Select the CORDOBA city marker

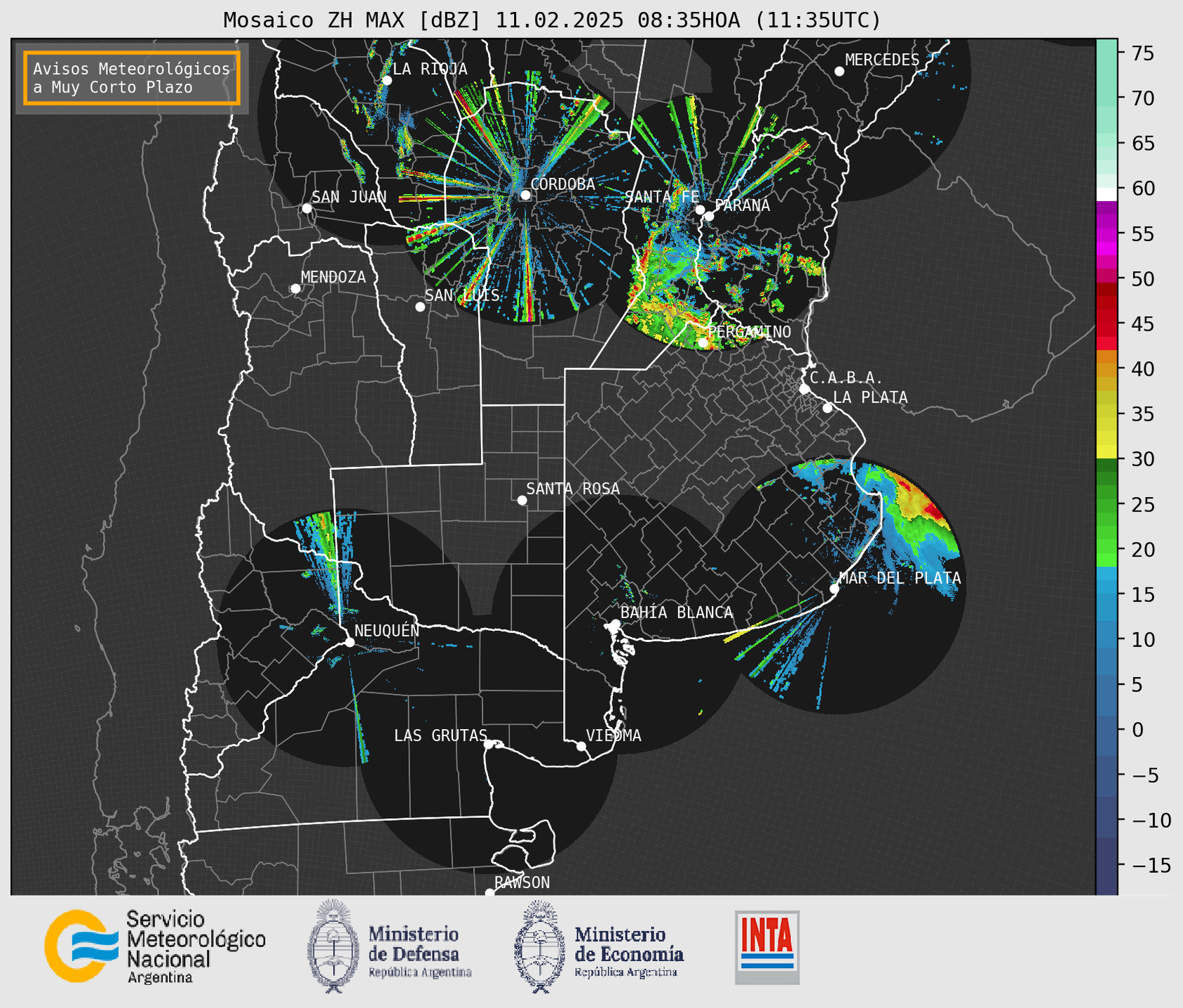(x=525, y=195)
